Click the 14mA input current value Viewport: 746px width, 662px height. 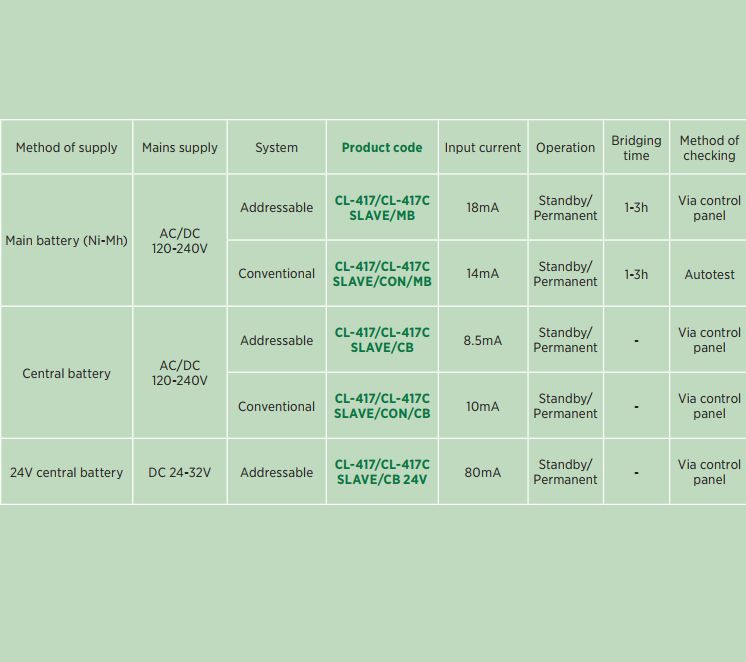[x=483, y=274]
